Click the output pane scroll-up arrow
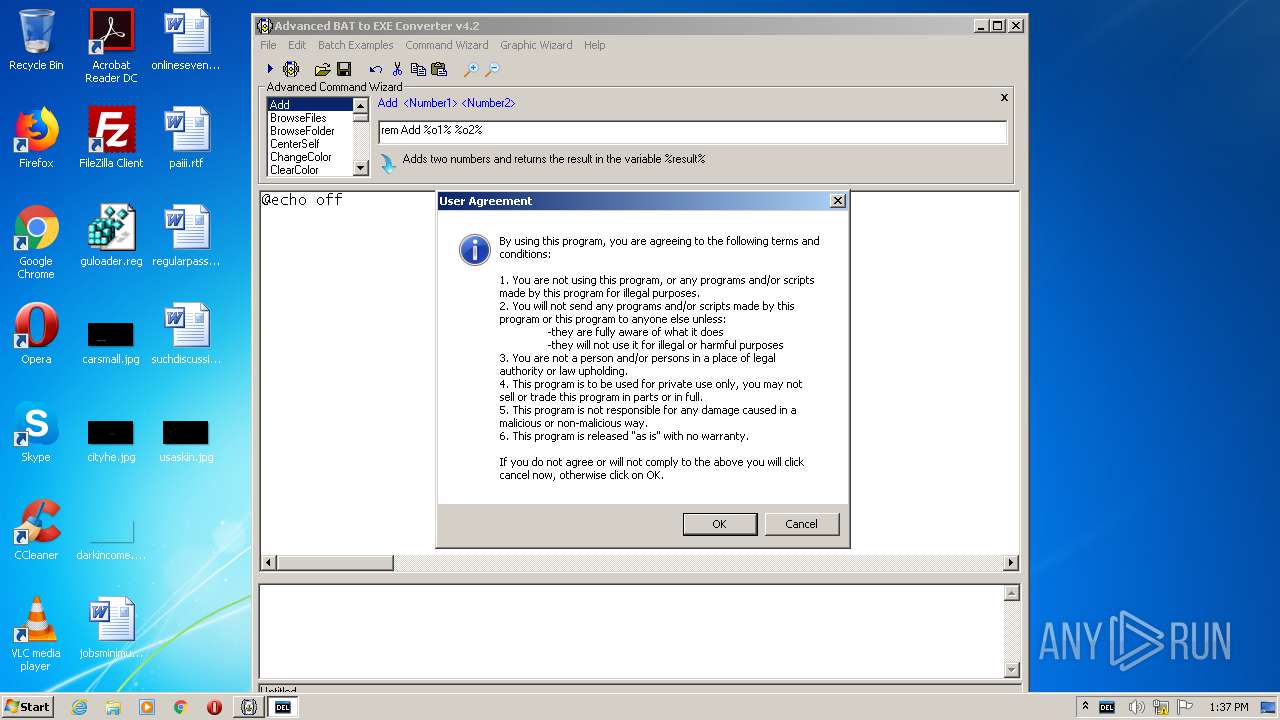The width and height of the screenshot is (1280, 720). pyautogui.click(x=1011, y=593)
